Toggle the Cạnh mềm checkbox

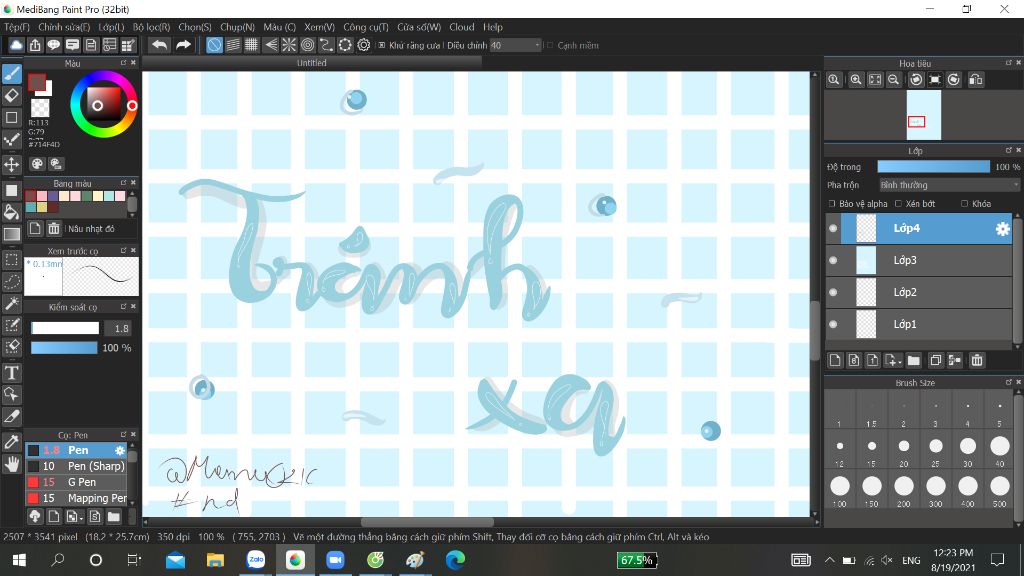coord(550,45)
